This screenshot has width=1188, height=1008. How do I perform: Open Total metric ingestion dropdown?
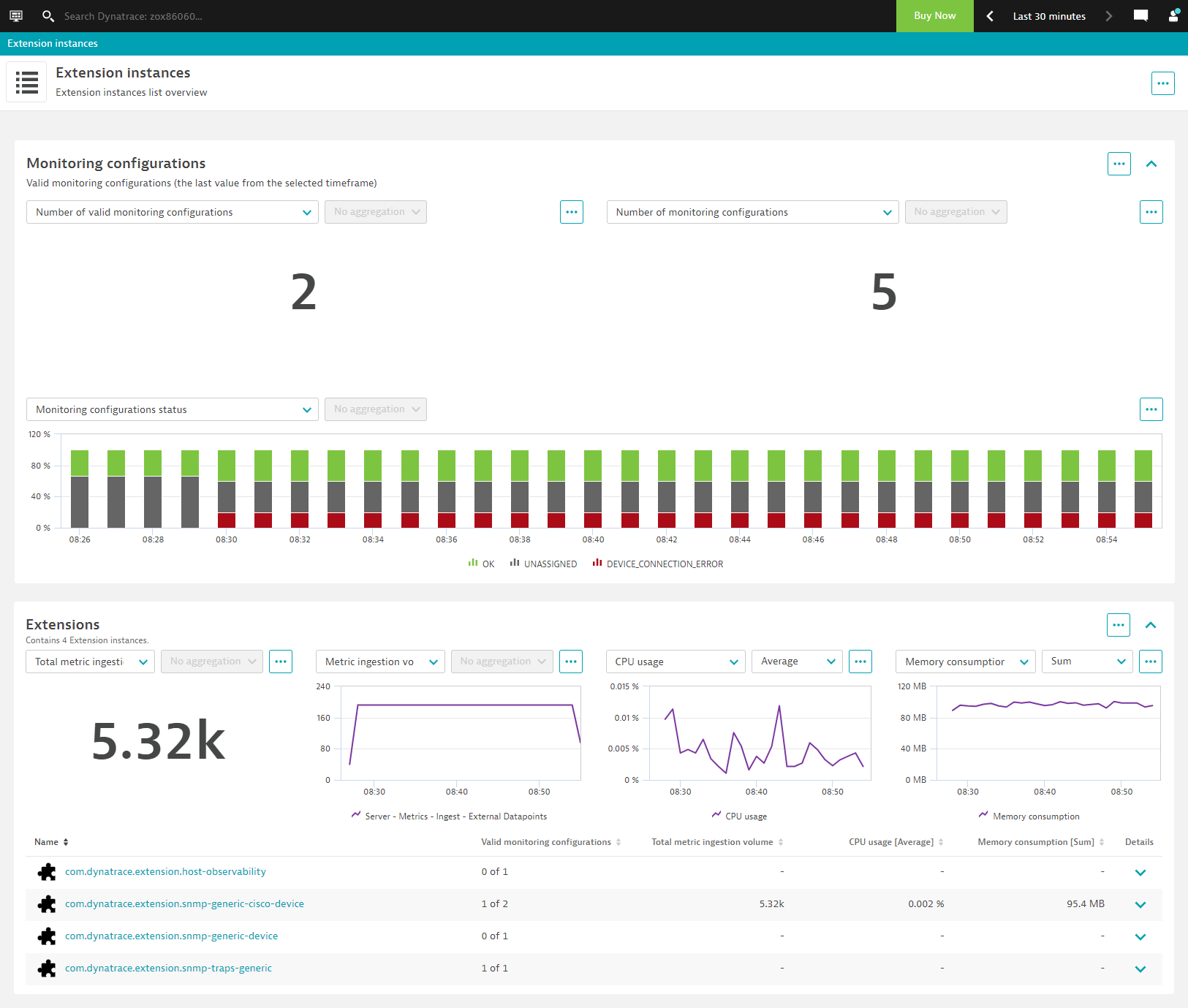point(90,662)
